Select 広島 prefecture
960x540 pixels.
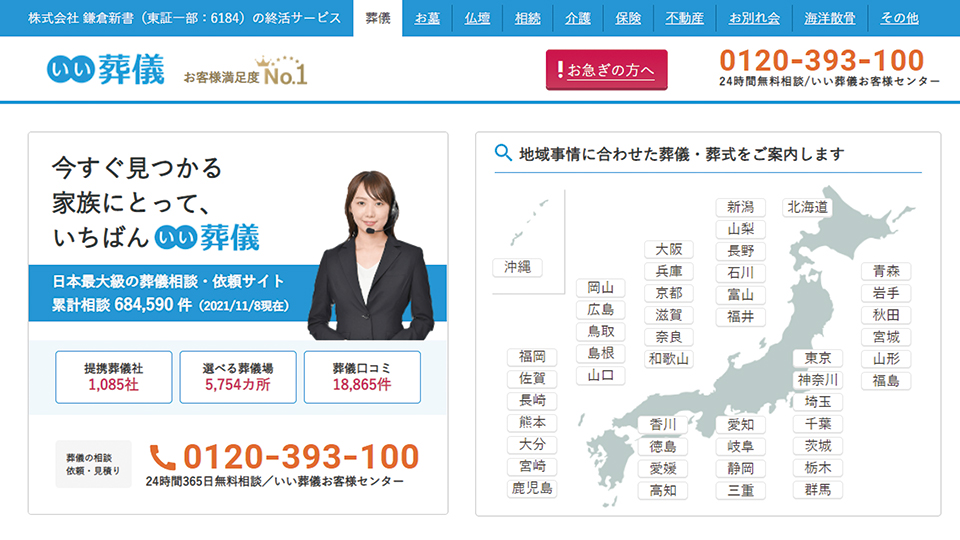point(601,310)
